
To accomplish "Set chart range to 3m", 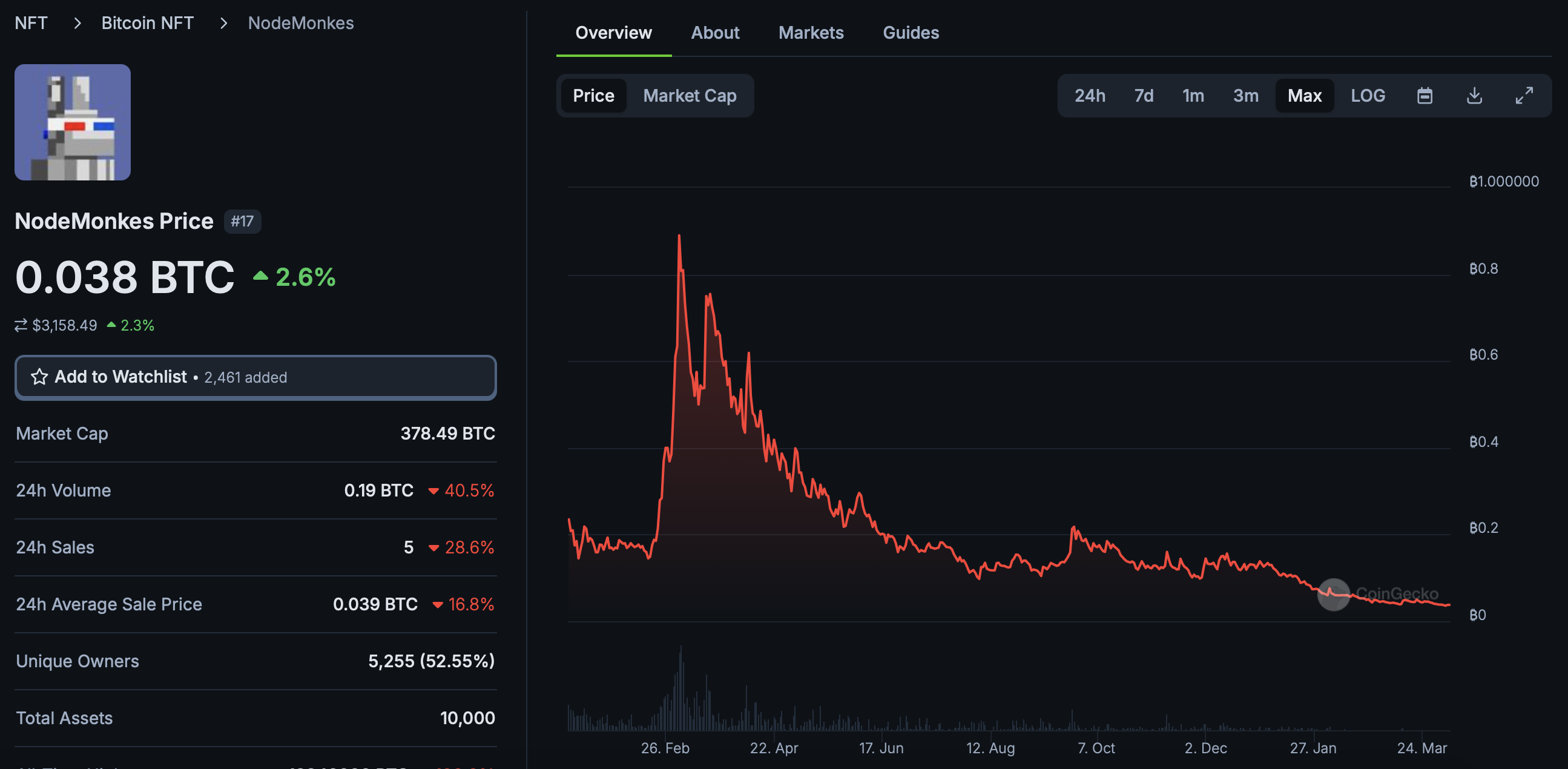I will pyautogui.click(x=1245, y=96).
